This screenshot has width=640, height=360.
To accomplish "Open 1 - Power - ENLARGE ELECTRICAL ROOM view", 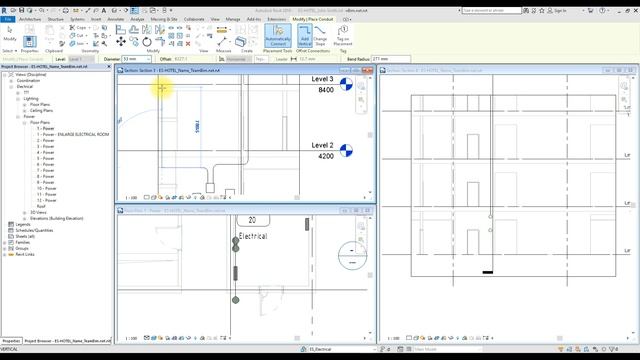I will point(73,134).
